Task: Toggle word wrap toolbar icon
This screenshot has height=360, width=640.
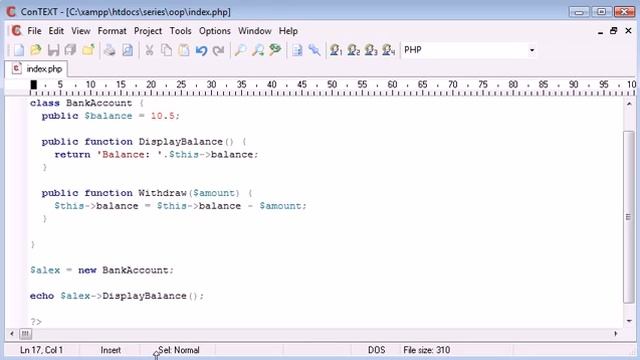Action: click(x=297, y=50)
